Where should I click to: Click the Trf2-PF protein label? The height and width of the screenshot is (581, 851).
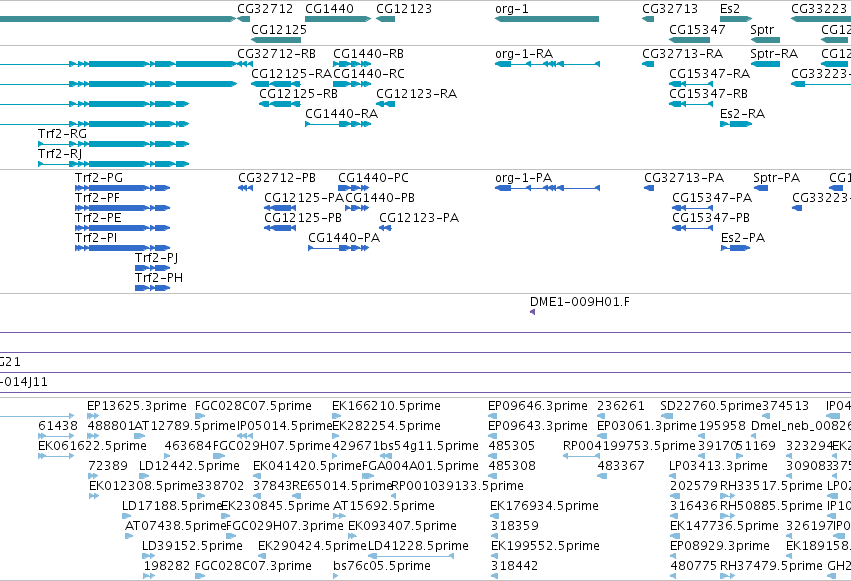pyautogui.click(x=97, y=198)
